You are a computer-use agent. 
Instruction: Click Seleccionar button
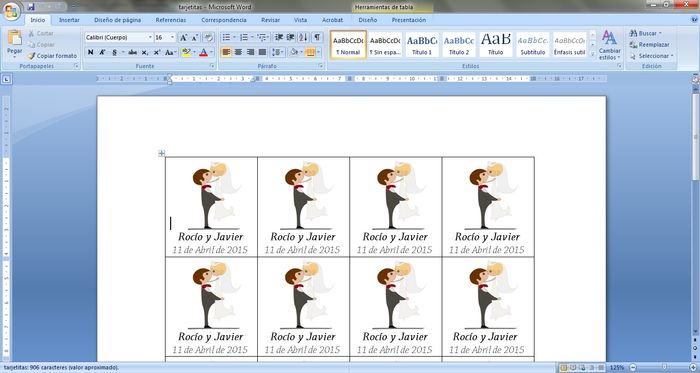[x=651, y=56]
